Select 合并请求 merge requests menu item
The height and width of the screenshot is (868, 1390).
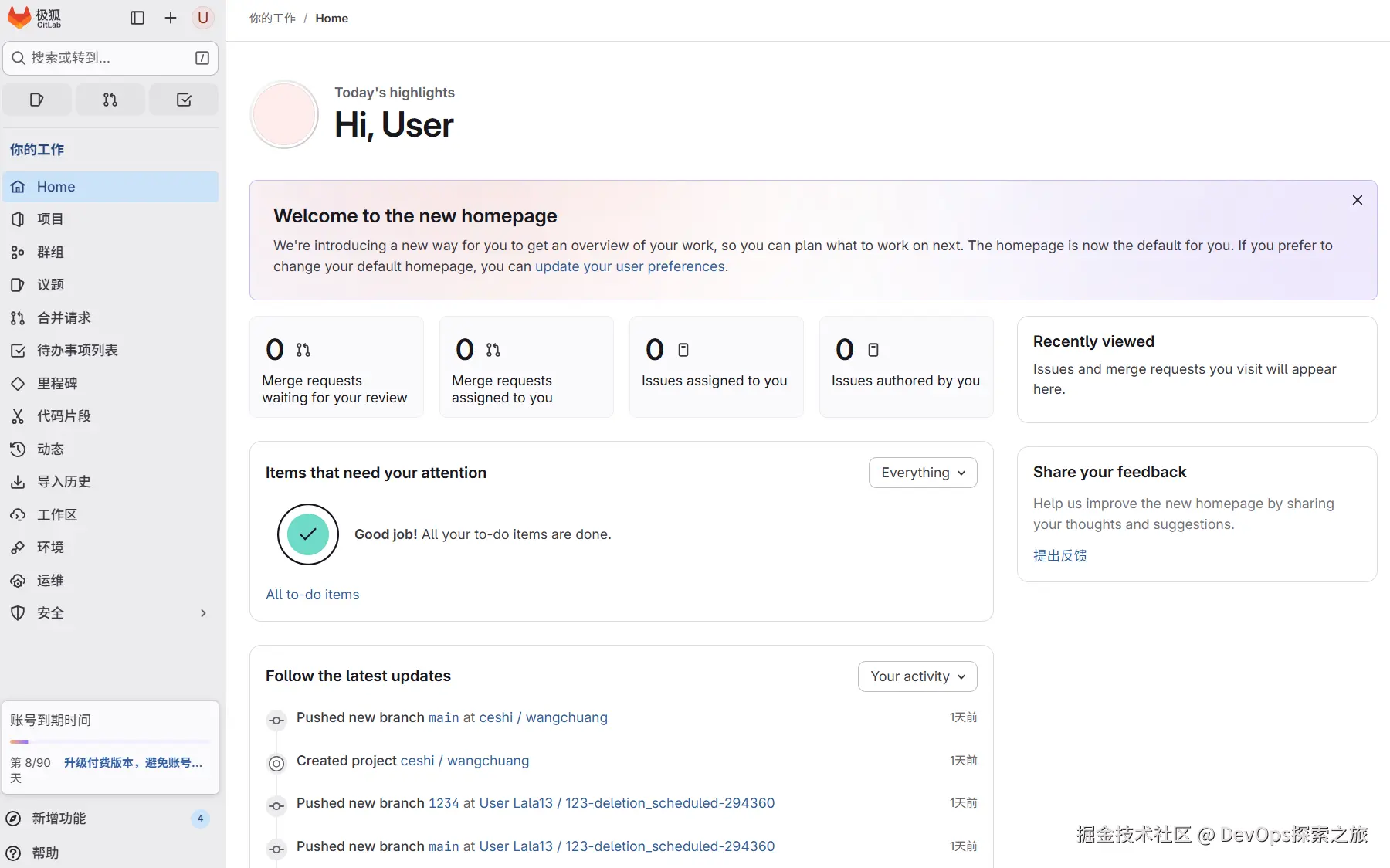click(64, 318)
